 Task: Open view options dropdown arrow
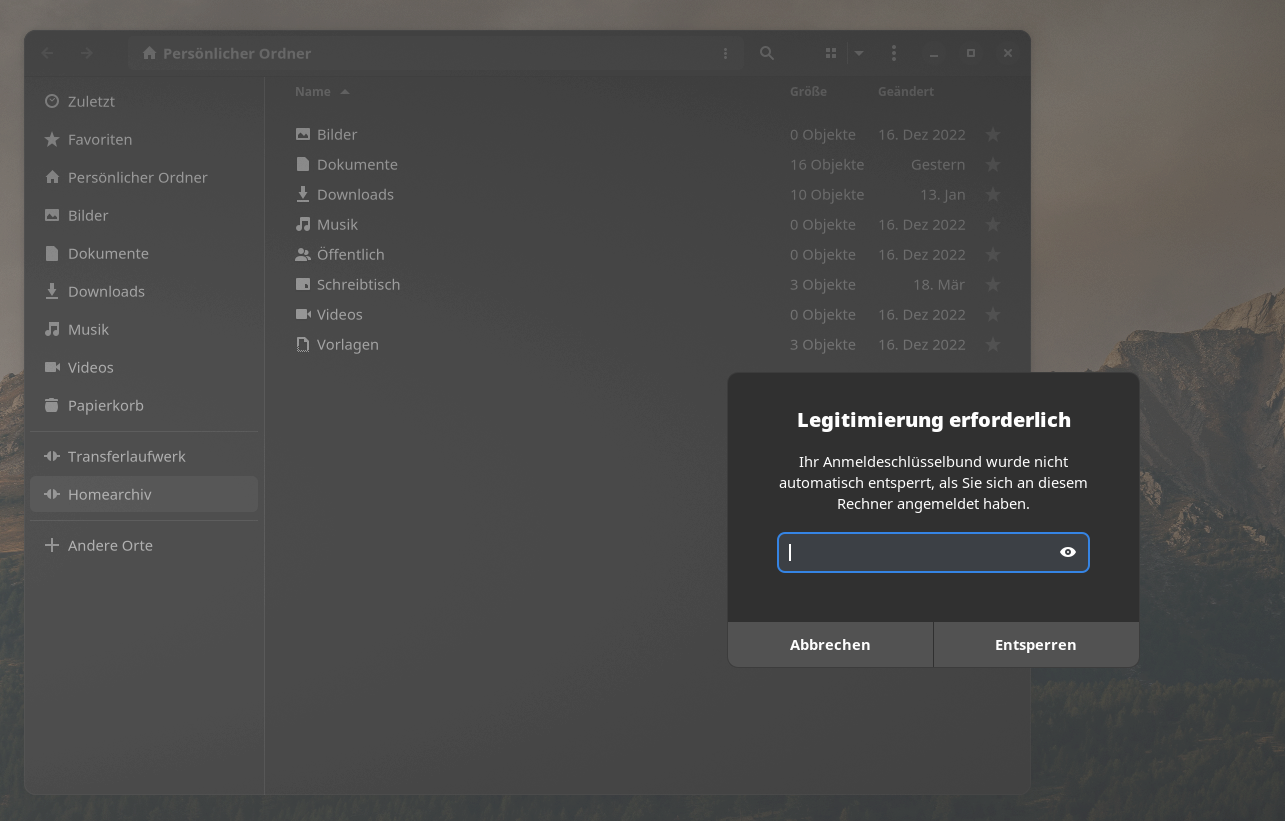point(859,53)
